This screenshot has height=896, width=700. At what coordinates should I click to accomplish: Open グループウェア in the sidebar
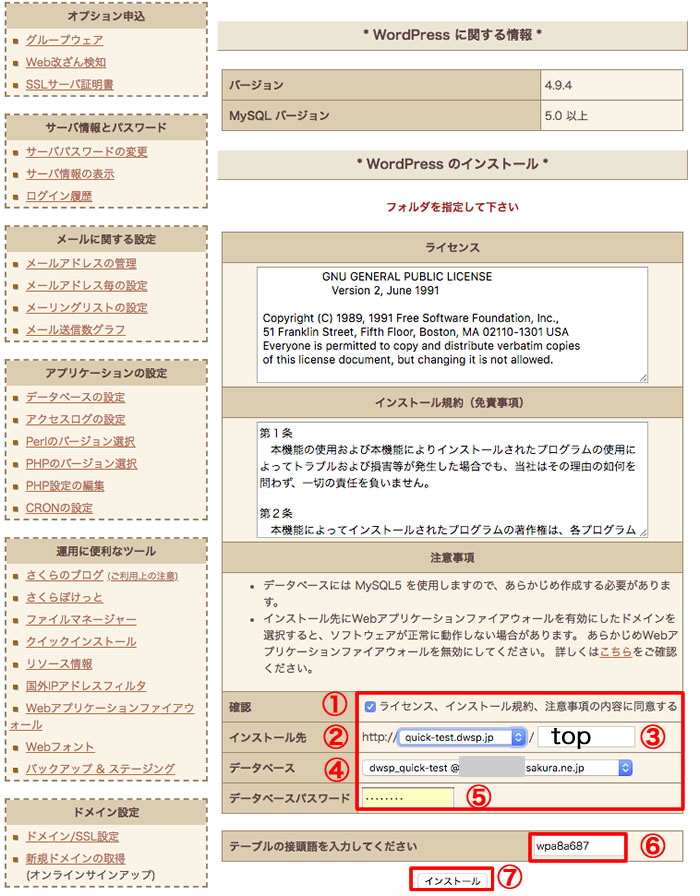click(64, 41)
